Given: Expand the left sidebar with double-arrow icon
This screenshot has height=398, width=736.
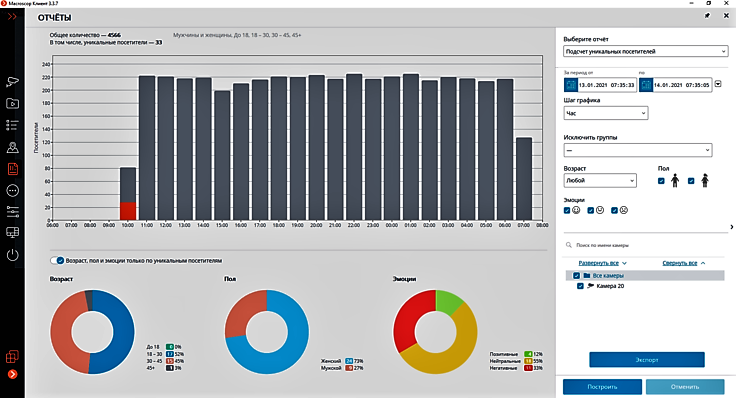Looking at the screenshot, I should (12, 17).
